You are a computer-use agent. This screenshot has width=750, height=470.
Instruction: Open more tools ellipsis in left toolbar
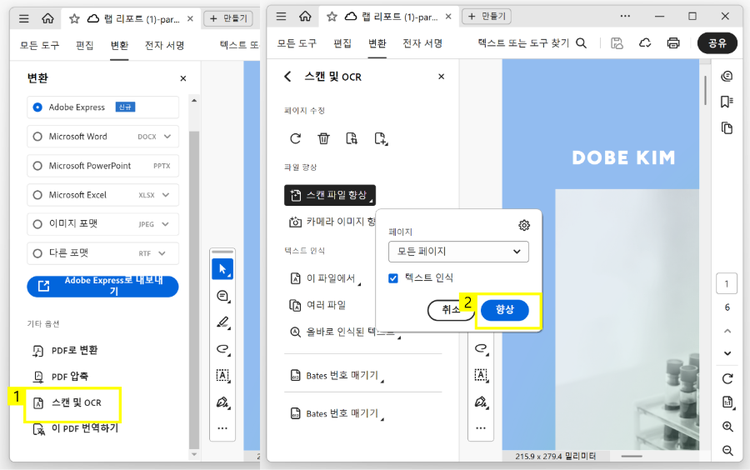click(x=222, y=428)
